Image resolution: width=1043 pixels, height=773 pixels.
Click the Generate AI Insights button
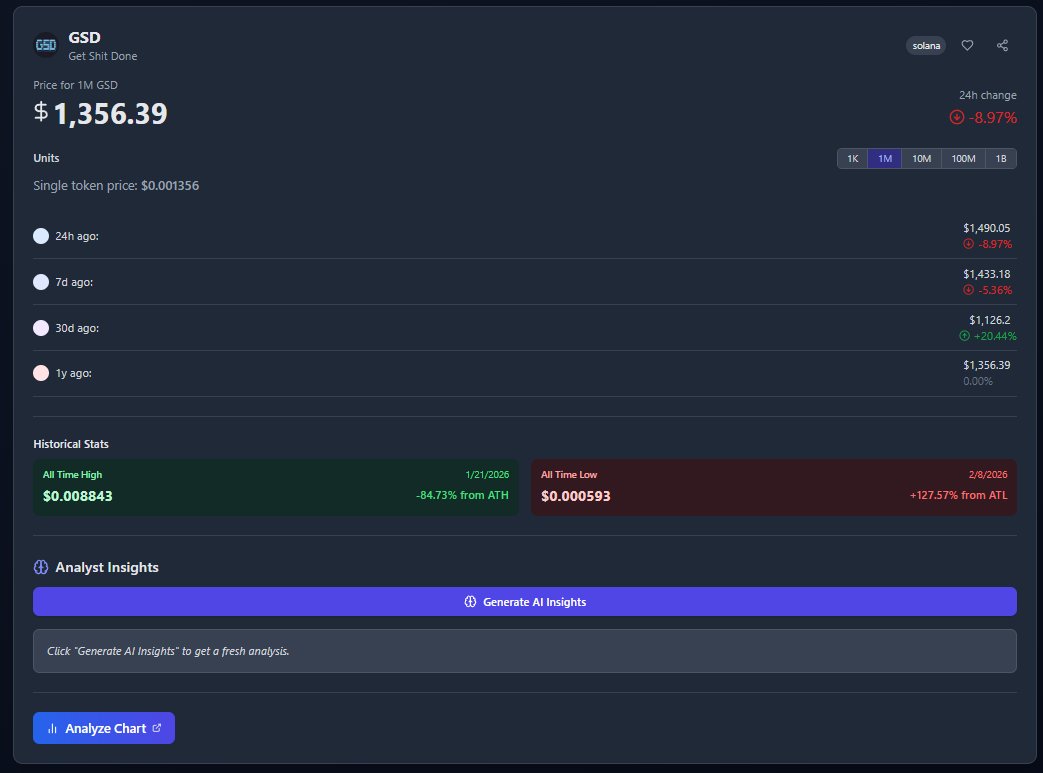(525, 601)
